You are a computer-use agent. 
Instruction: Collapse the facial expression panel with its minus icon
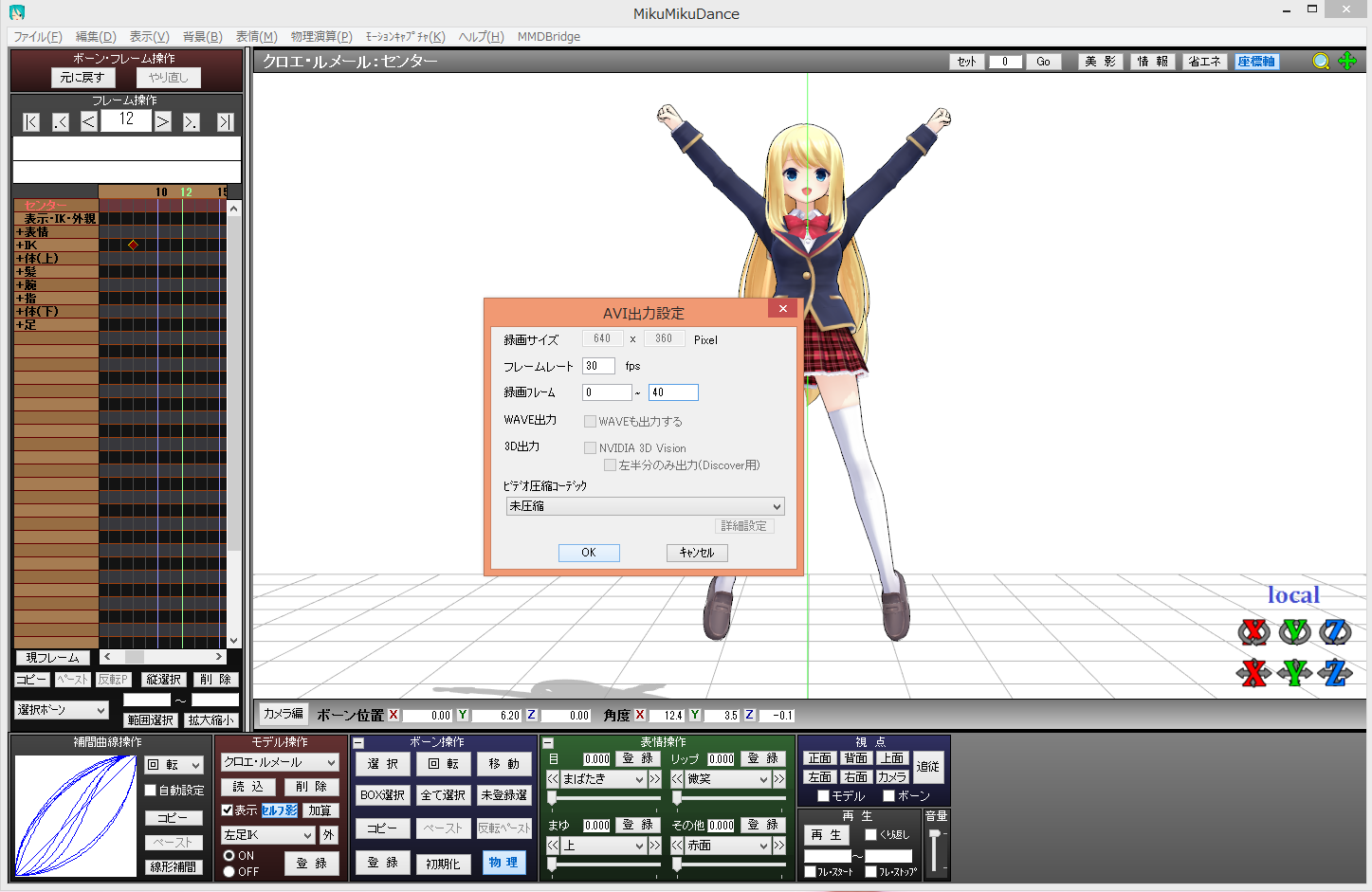point(548,743)
